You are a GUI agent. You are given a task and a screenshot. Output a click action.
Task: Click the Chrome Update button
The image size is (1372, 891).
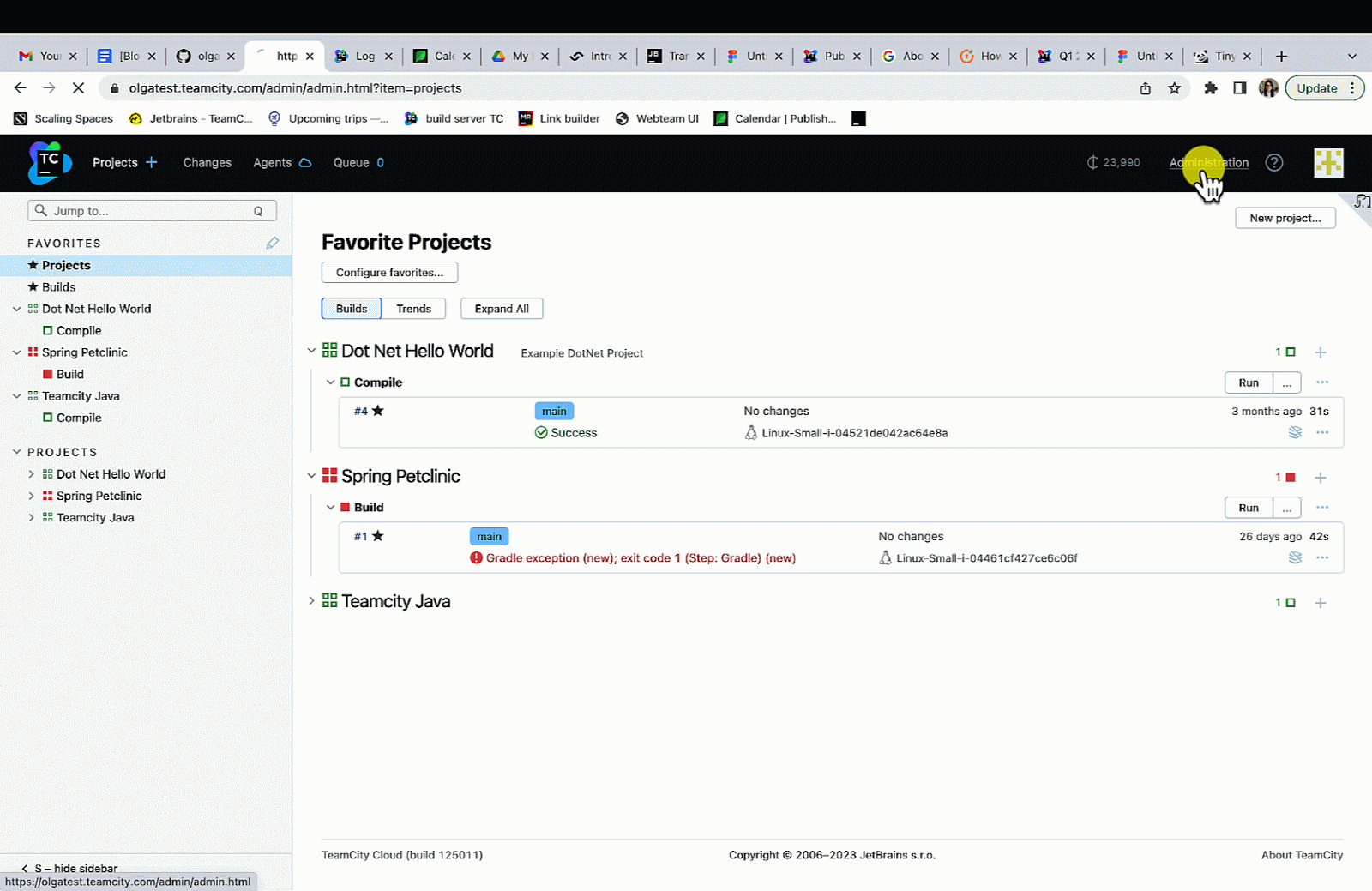1324,87
